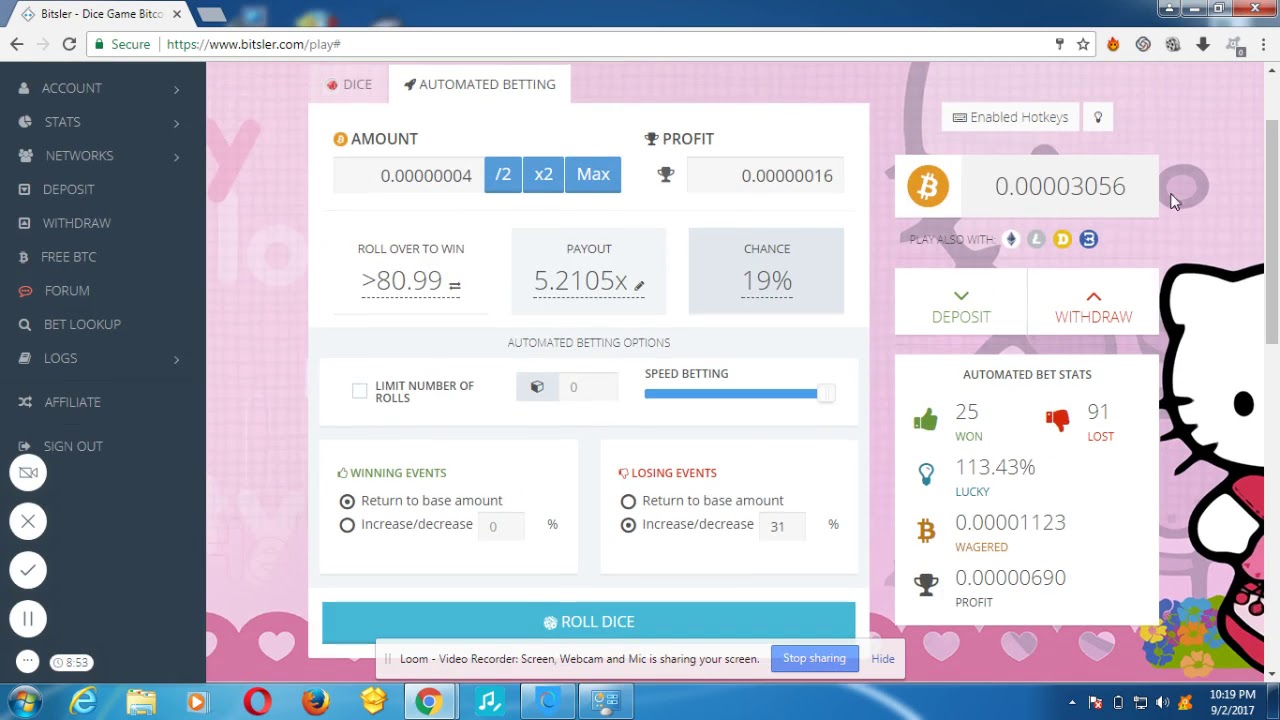Hide the Loom sharing notification bar
This screenshot has height=720, width=1280.
pos(883,659)
